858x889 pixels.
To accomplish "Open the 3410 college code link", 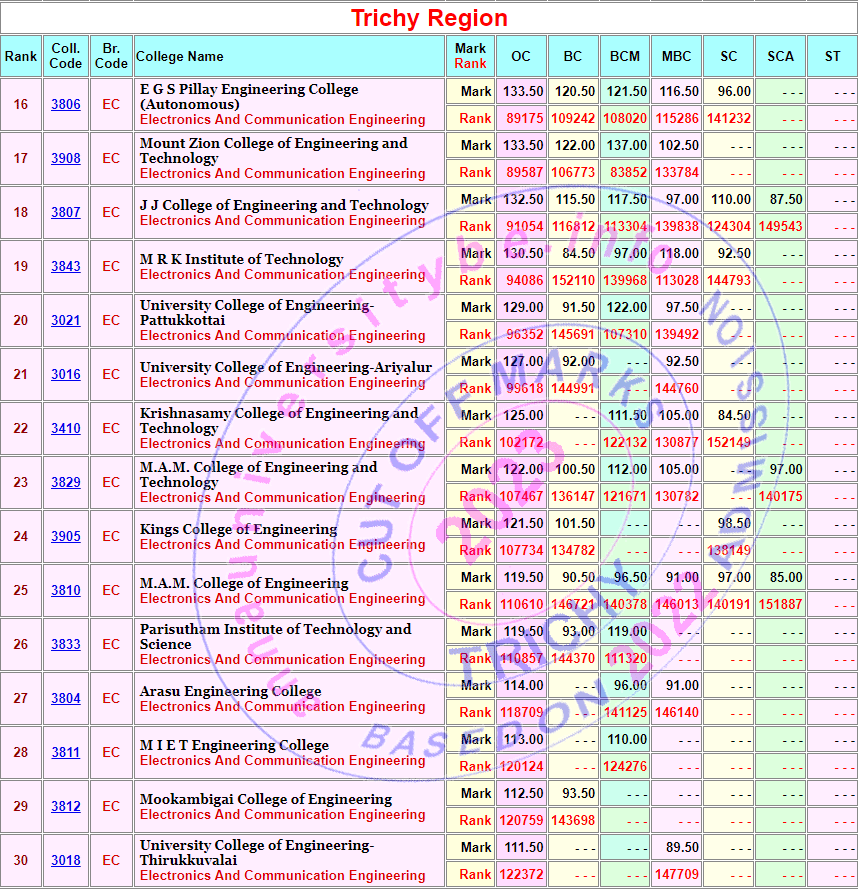I will click(x=66, y=428).
